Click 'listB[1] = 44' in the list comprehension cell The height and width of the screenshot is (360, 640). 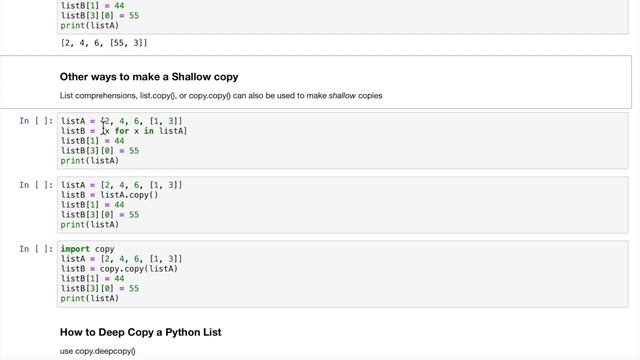(x=93, y=141)
